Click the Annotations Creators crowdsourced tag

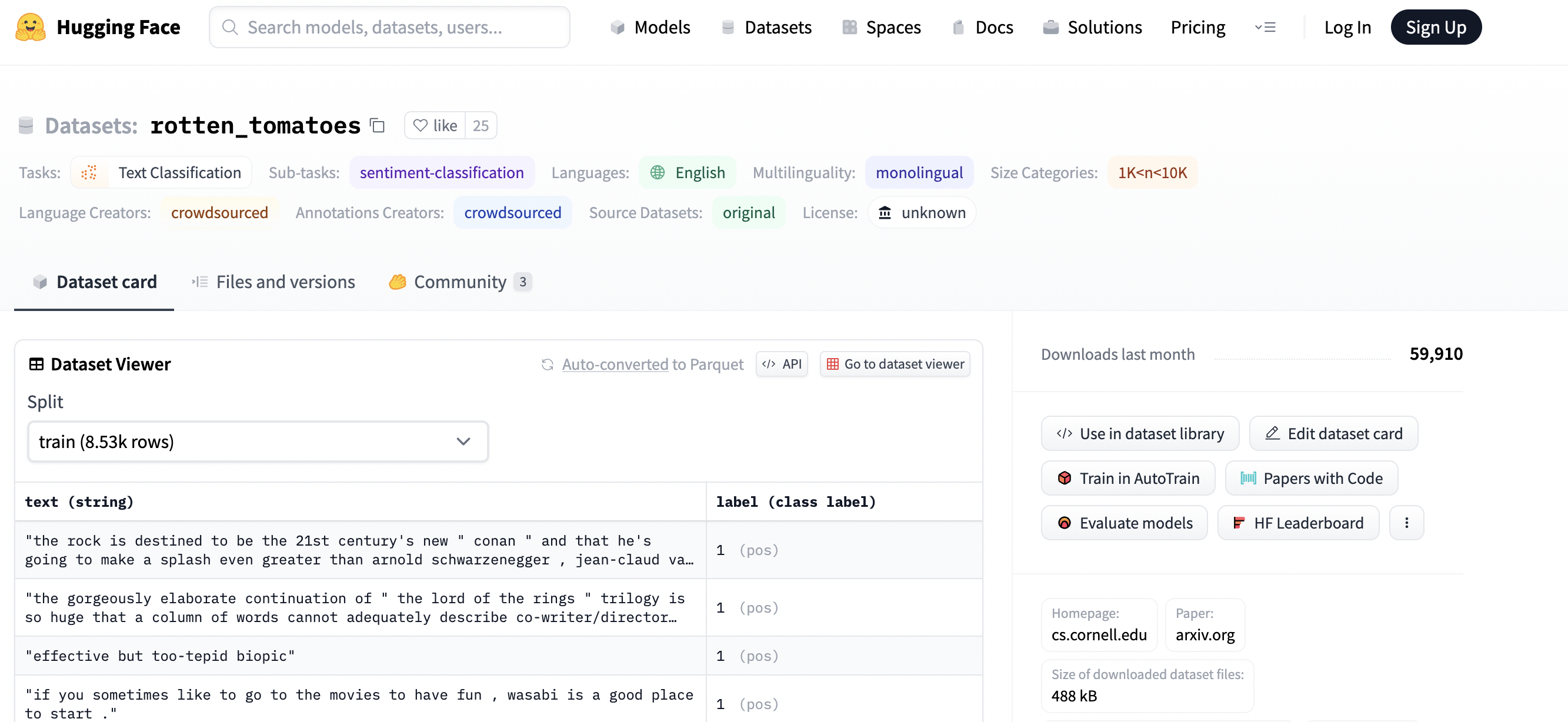coord(512,213)
